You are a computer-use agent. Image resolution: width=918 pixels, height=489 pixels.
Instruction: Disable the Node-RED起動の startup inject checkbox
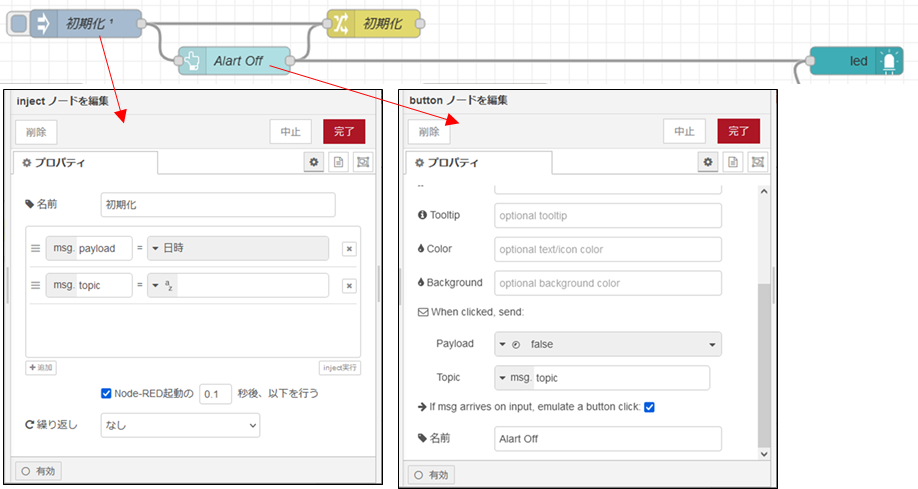coord(107,393)
